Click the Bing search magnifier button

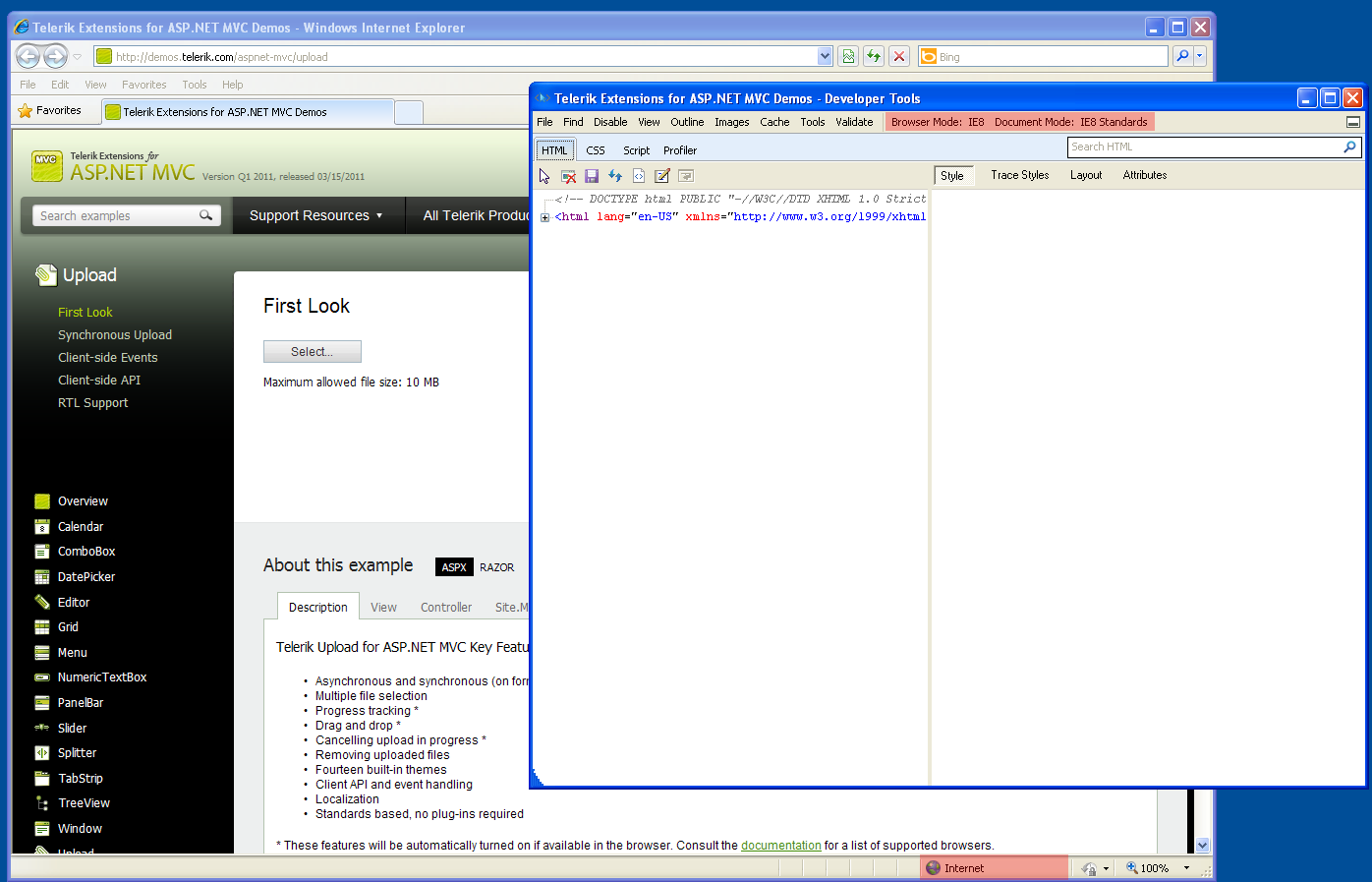[1182, 56]
